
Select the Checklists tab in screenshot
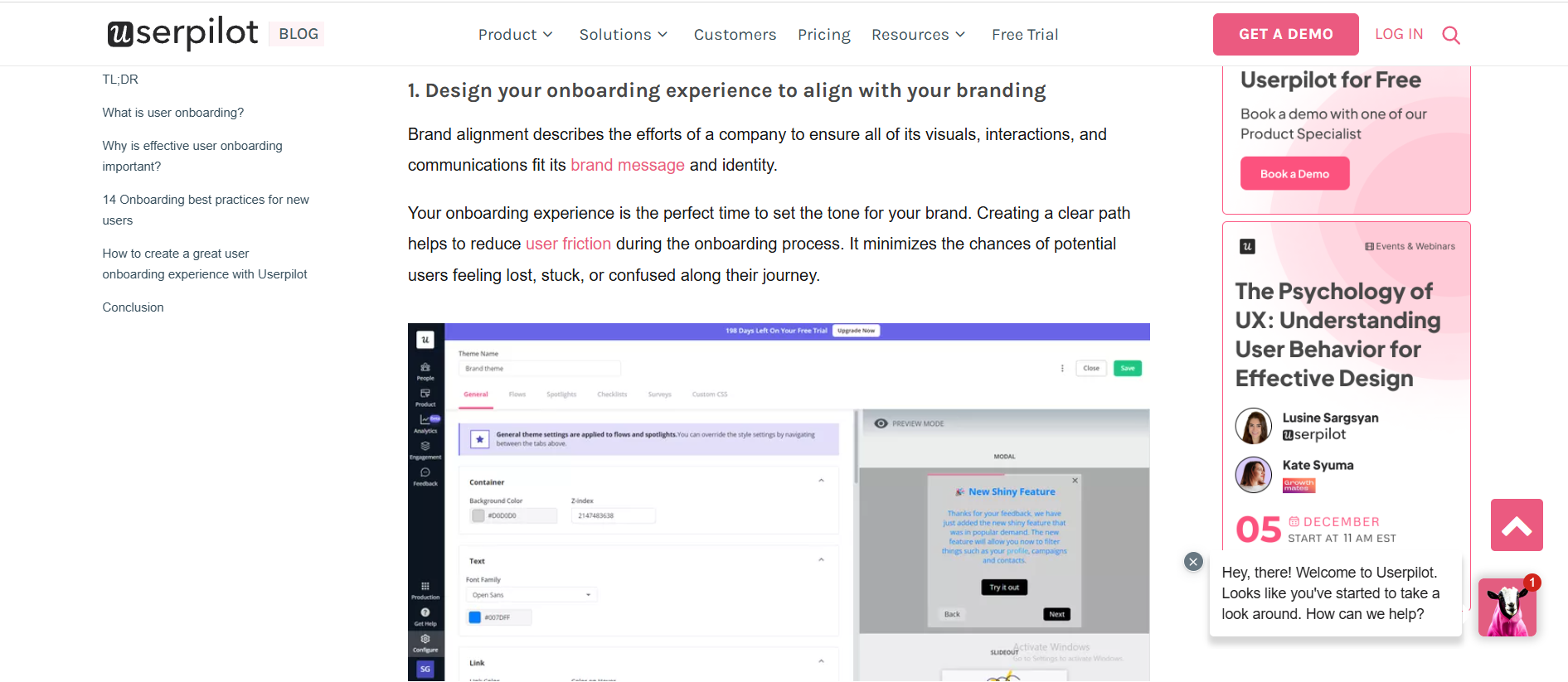tap(612, 394)
